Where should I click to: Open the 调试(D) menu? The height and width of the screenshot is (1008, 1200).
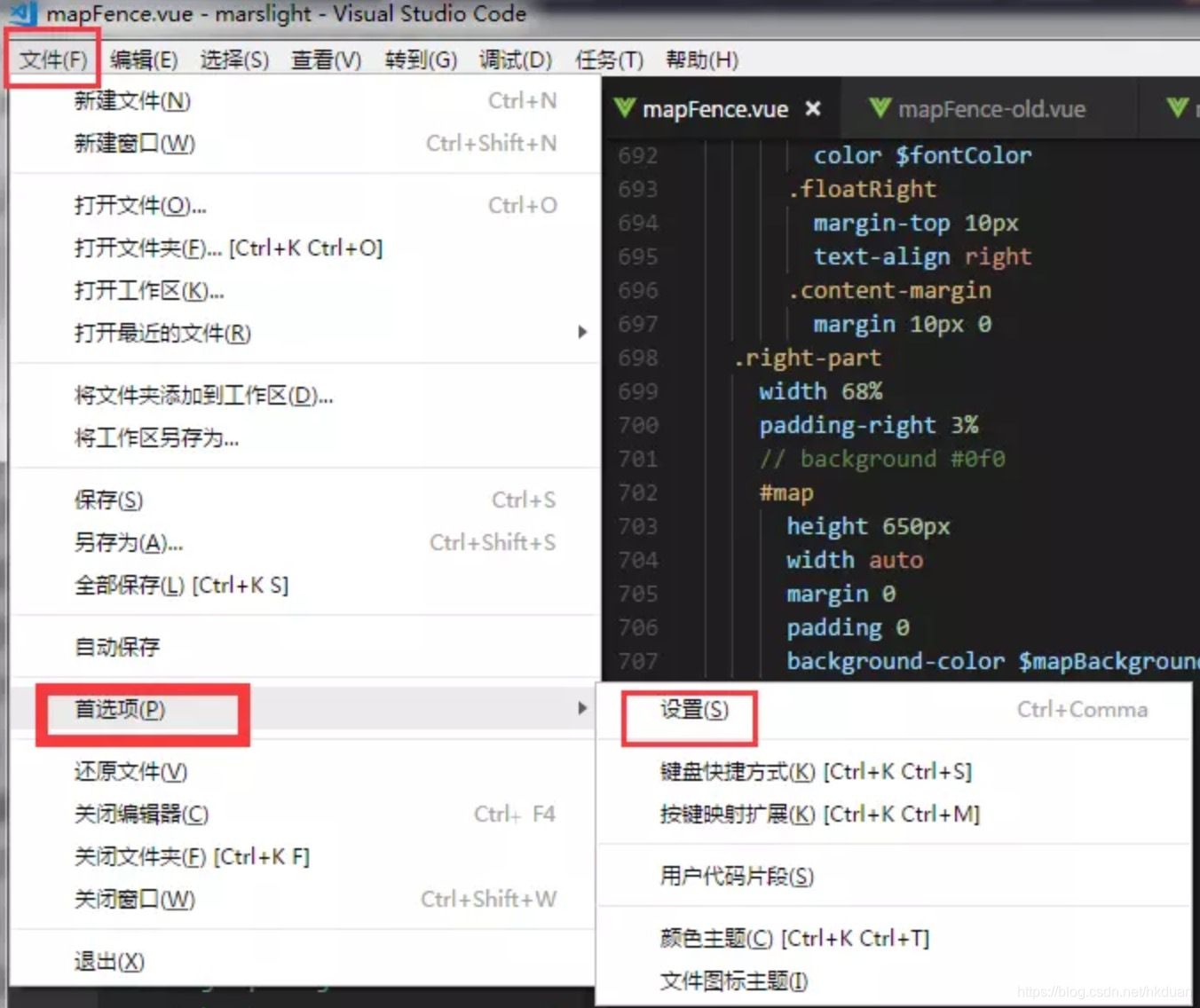point(516,59)
